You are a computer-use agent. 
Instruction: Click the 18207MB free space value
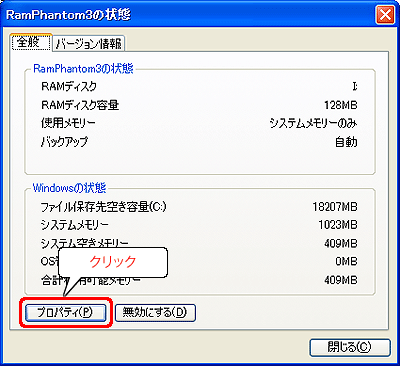click(335, 207)
